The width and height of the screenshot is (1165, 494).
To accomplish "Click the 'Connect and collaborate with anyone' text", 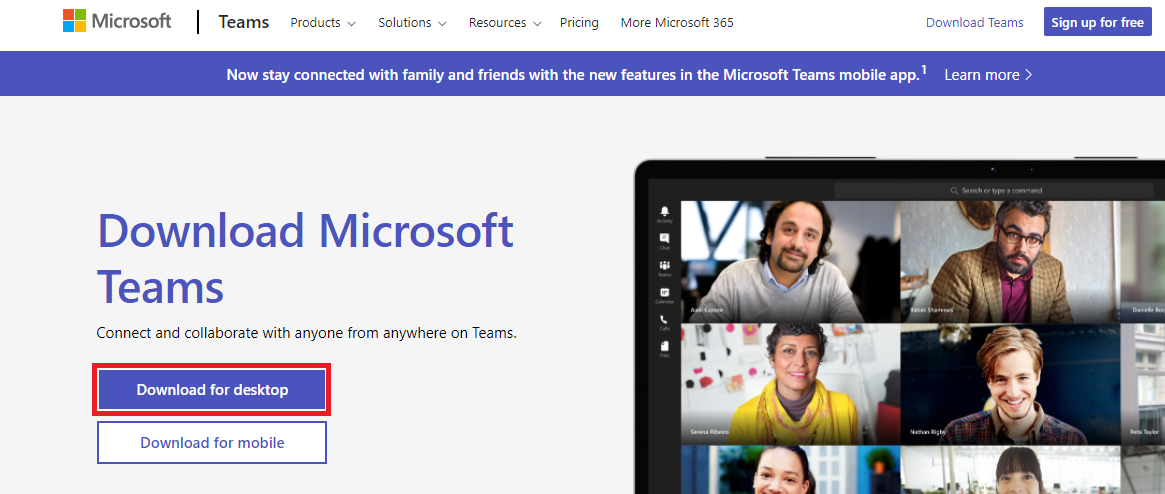I will [x=307, y=333].
